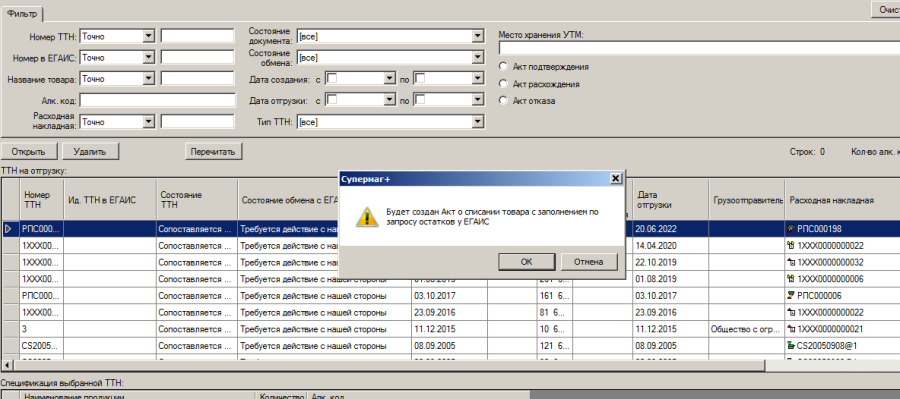Click the icon beside РПС000006 invoice

792,296
